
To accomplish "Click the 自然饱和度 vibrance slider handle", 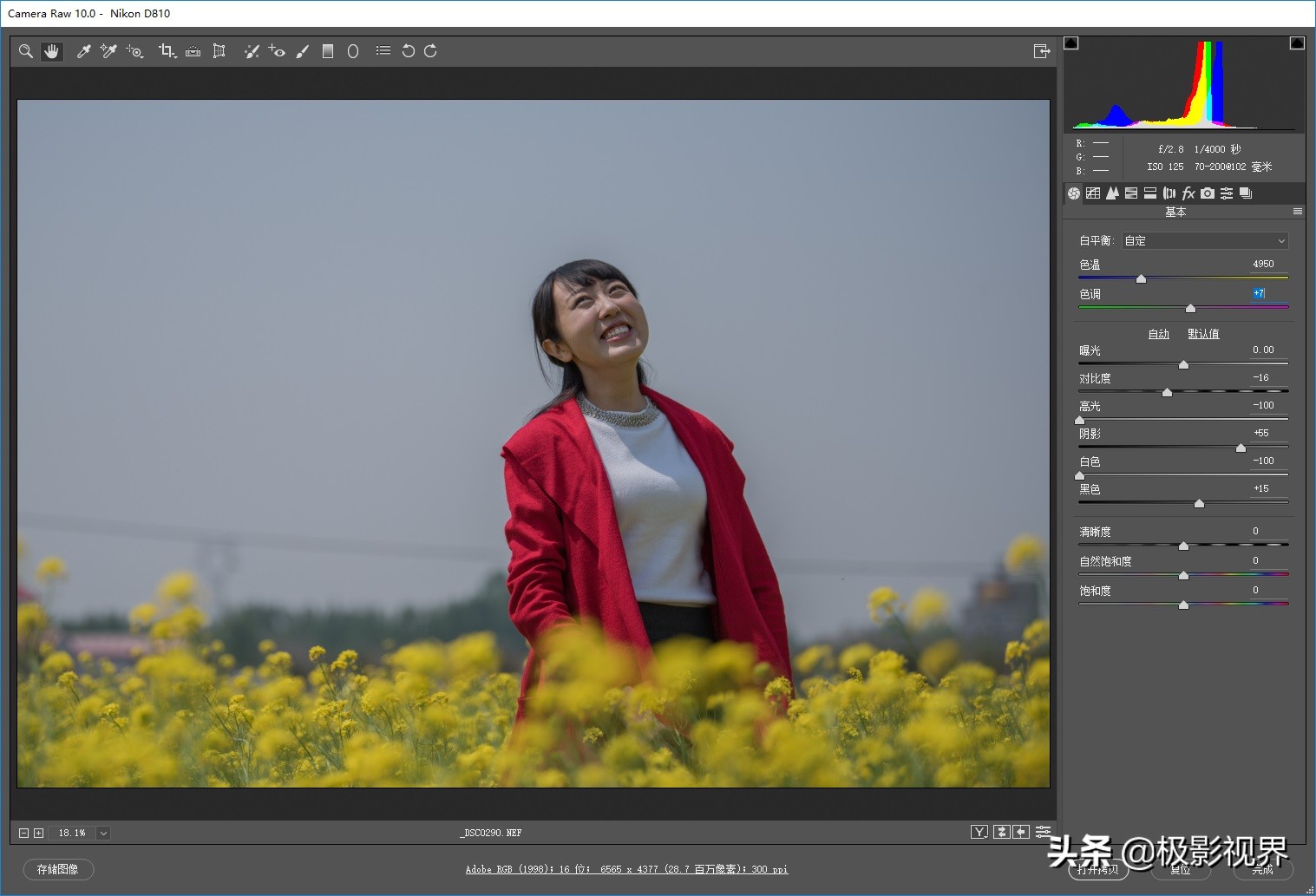I will 1183,575.
